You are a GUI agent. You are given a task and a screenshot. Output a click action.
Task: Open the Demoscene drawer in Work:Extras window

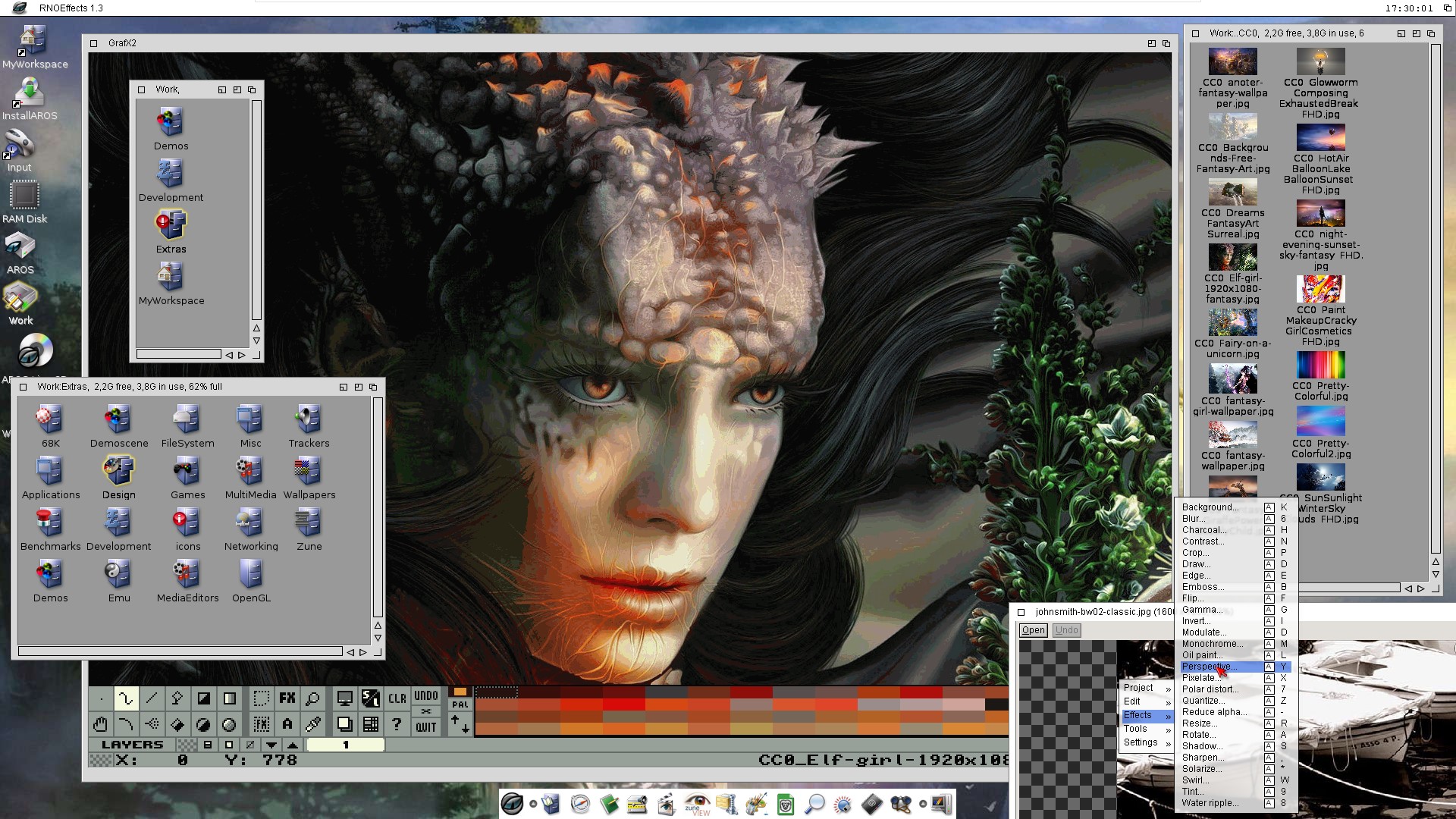pos(119,426)
